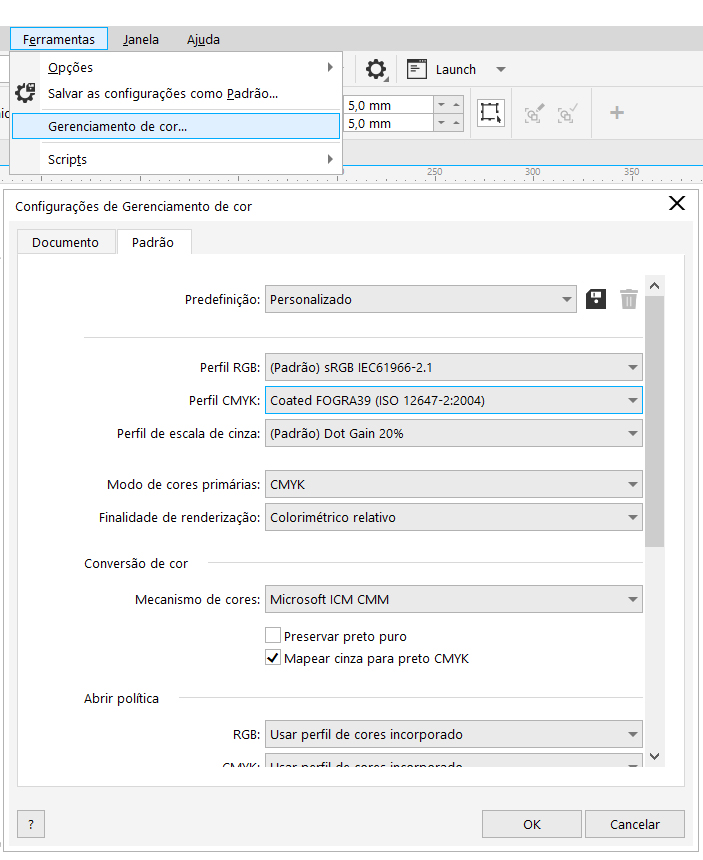Viewport: 703px width, 860px height.
Task: Switch to the Documento tab
Action: pyautogui.click(x=65, y=243)
